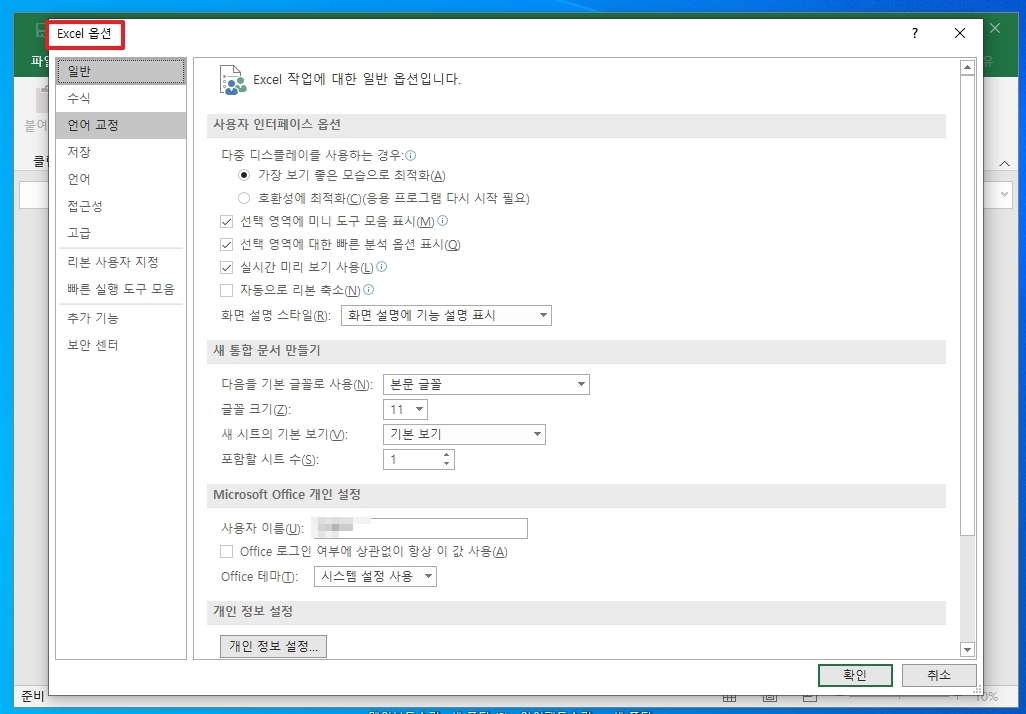Screen dimensions: 1026x714
Task: Click the info icon beside 다중 디스플레이를 사용하는 경우
Action: point(410,155)
